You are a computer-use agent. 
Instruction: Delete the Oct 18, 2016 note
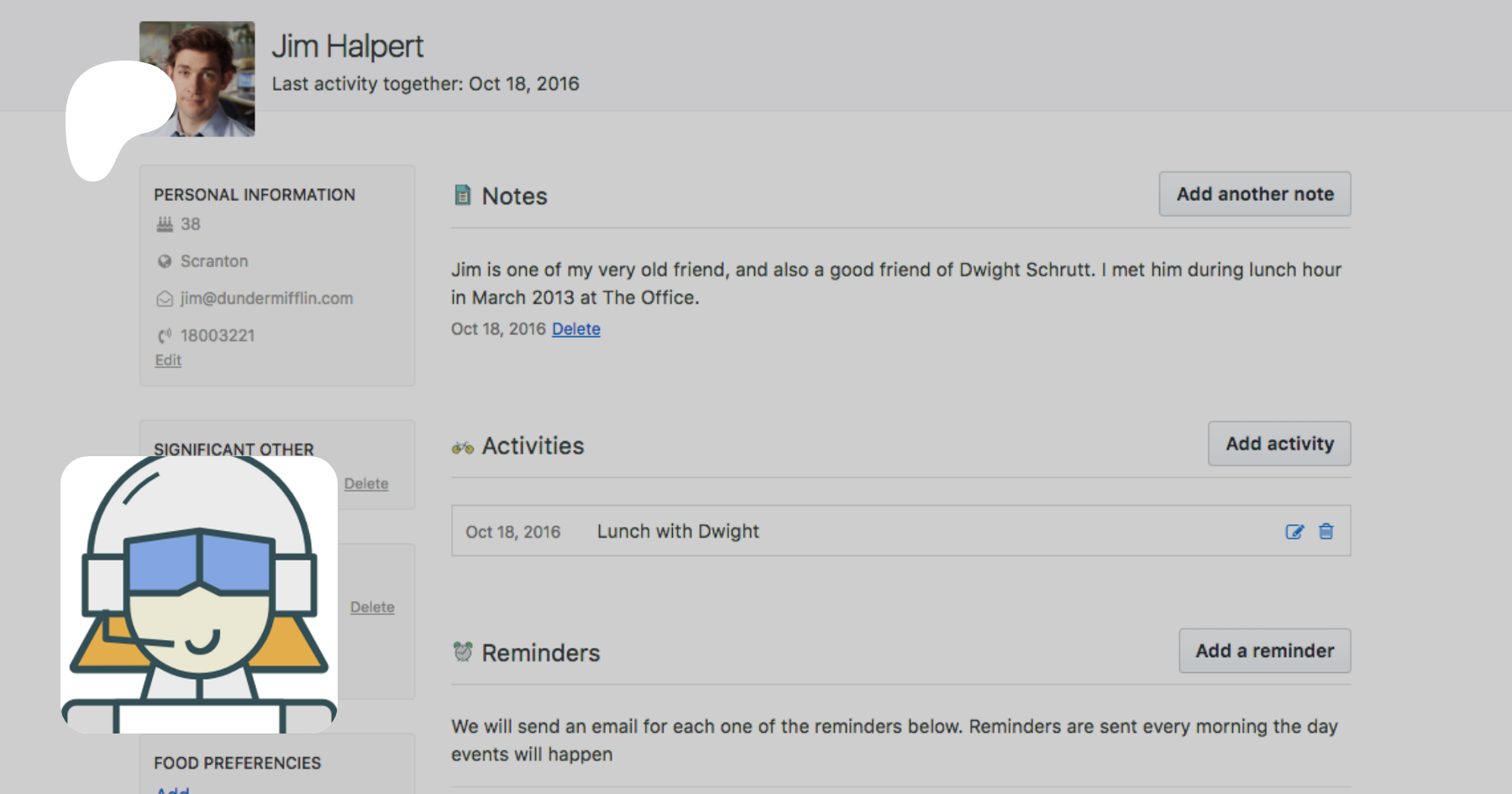coord(575,329)
